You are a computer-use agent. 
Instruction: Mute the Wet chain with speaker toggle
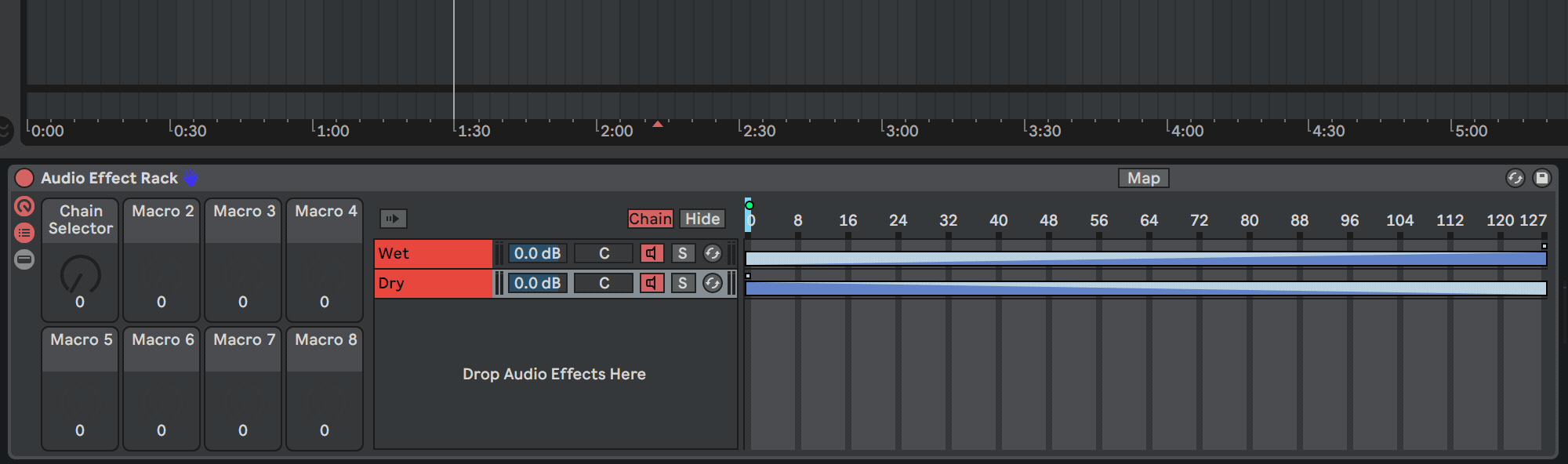[x=652, y=253]
